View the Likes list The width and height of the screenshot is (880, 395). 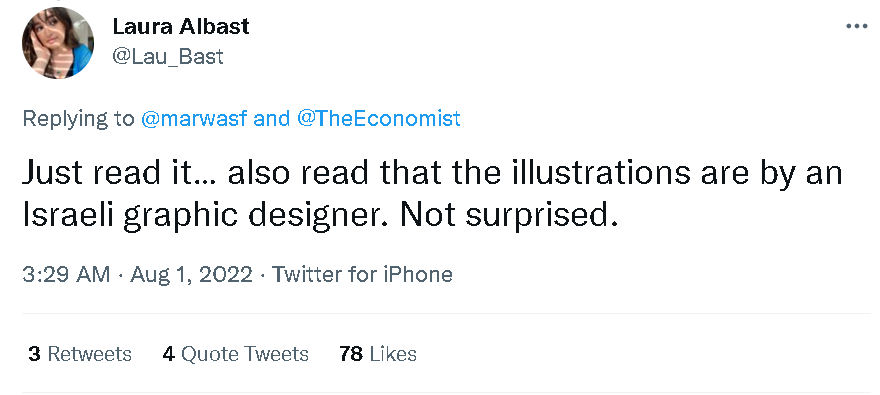point(378,354)
